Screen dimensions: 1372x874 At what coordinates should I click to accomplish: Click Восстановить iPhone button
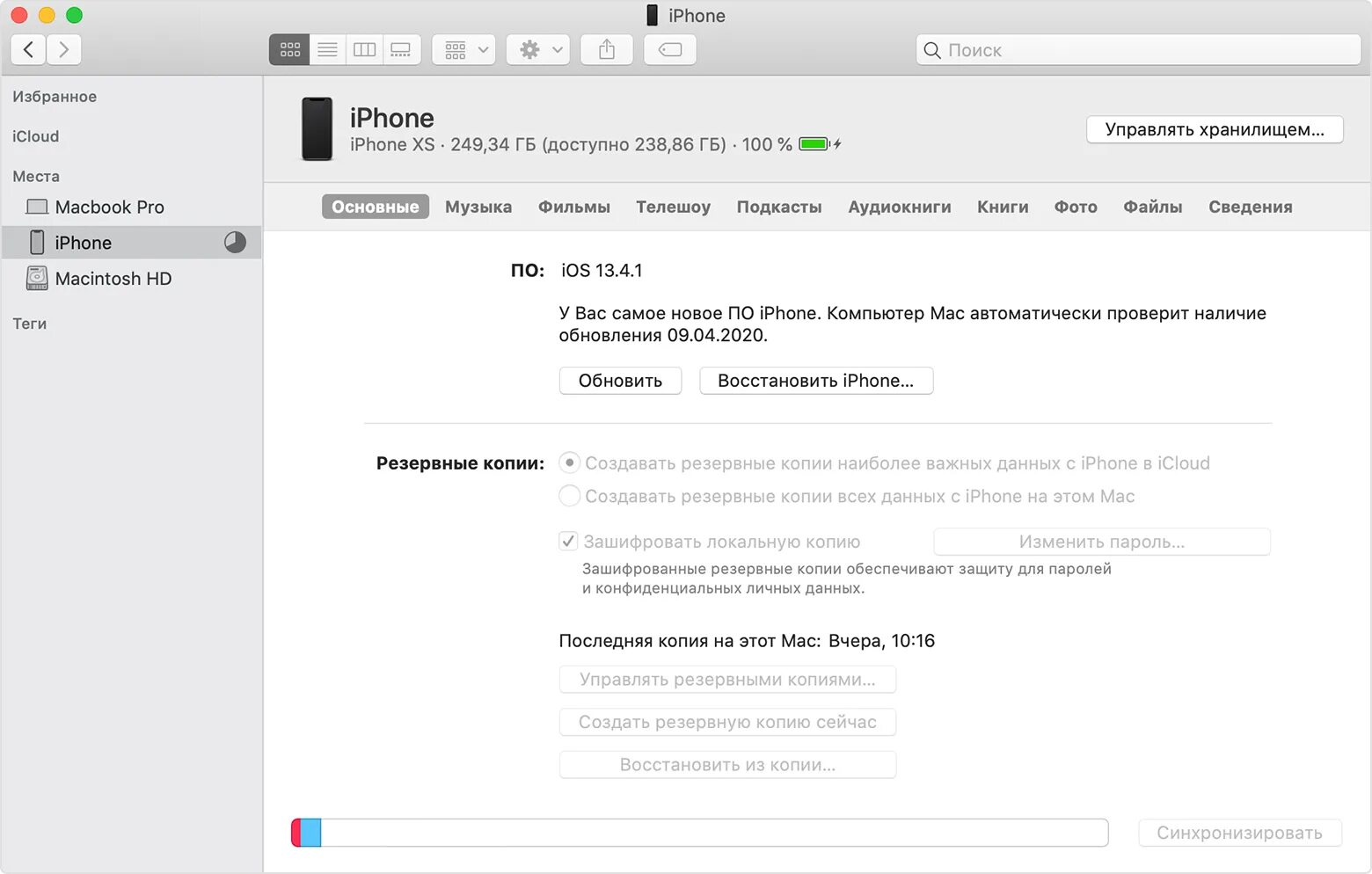point(816,381)
